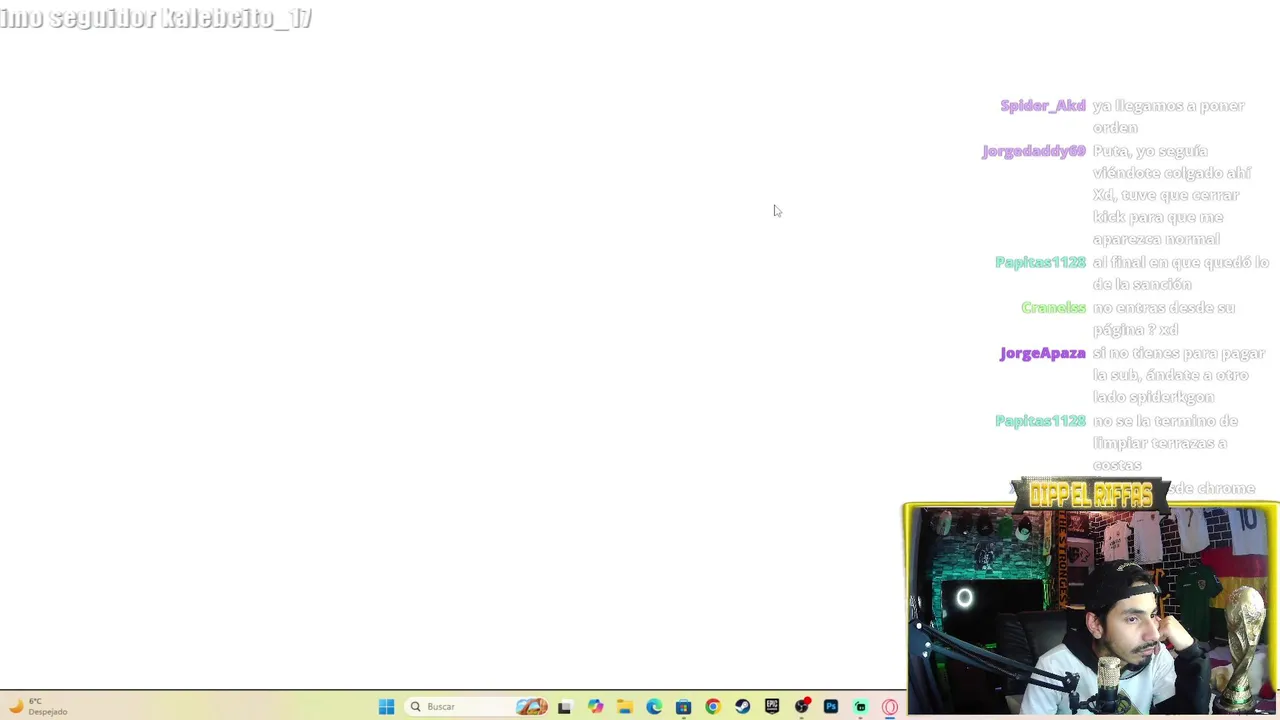Open Task View from the taskbar
This screenshot has width=1280, height=720.
click(x=564, y=707)
